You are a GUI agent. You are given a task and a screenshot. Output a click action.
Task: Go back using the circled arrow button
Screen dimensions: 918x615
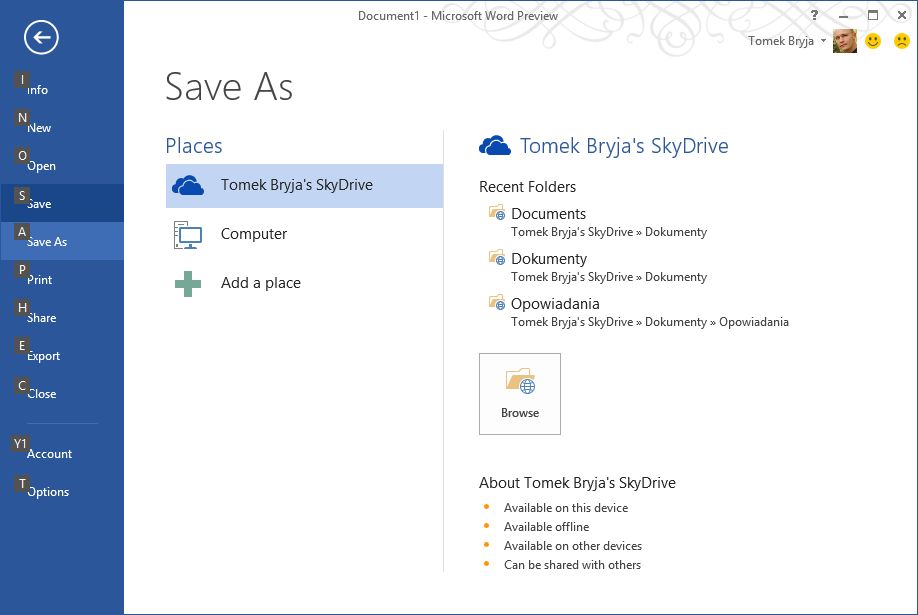41,37
